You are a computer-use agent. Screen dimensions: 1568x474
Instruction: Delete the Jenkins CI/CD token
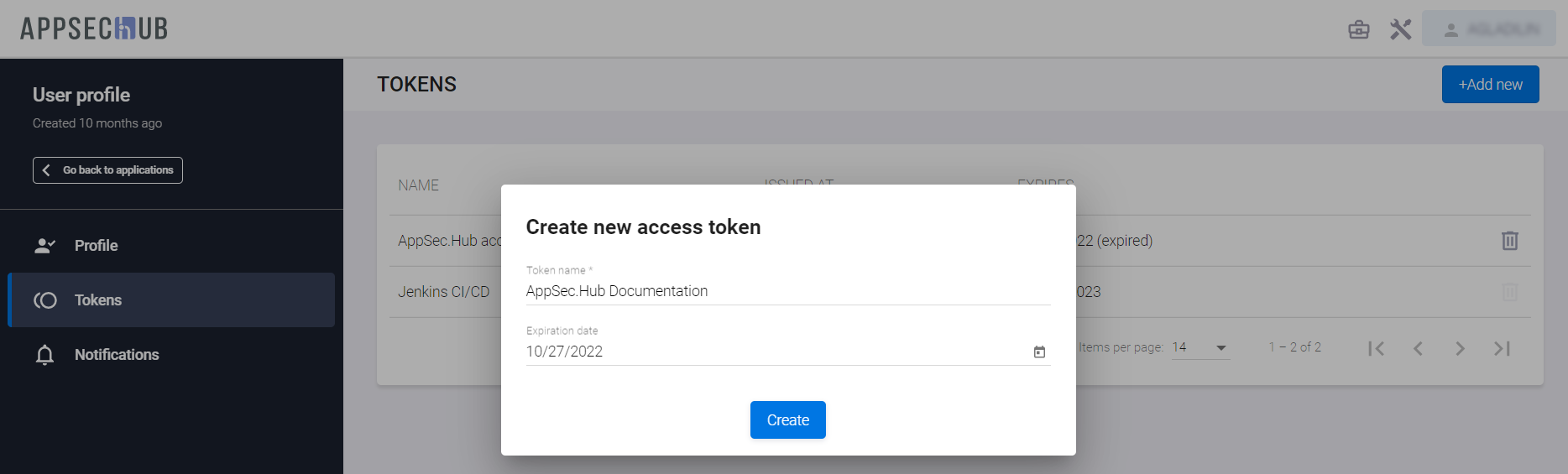coord(1509,292)
